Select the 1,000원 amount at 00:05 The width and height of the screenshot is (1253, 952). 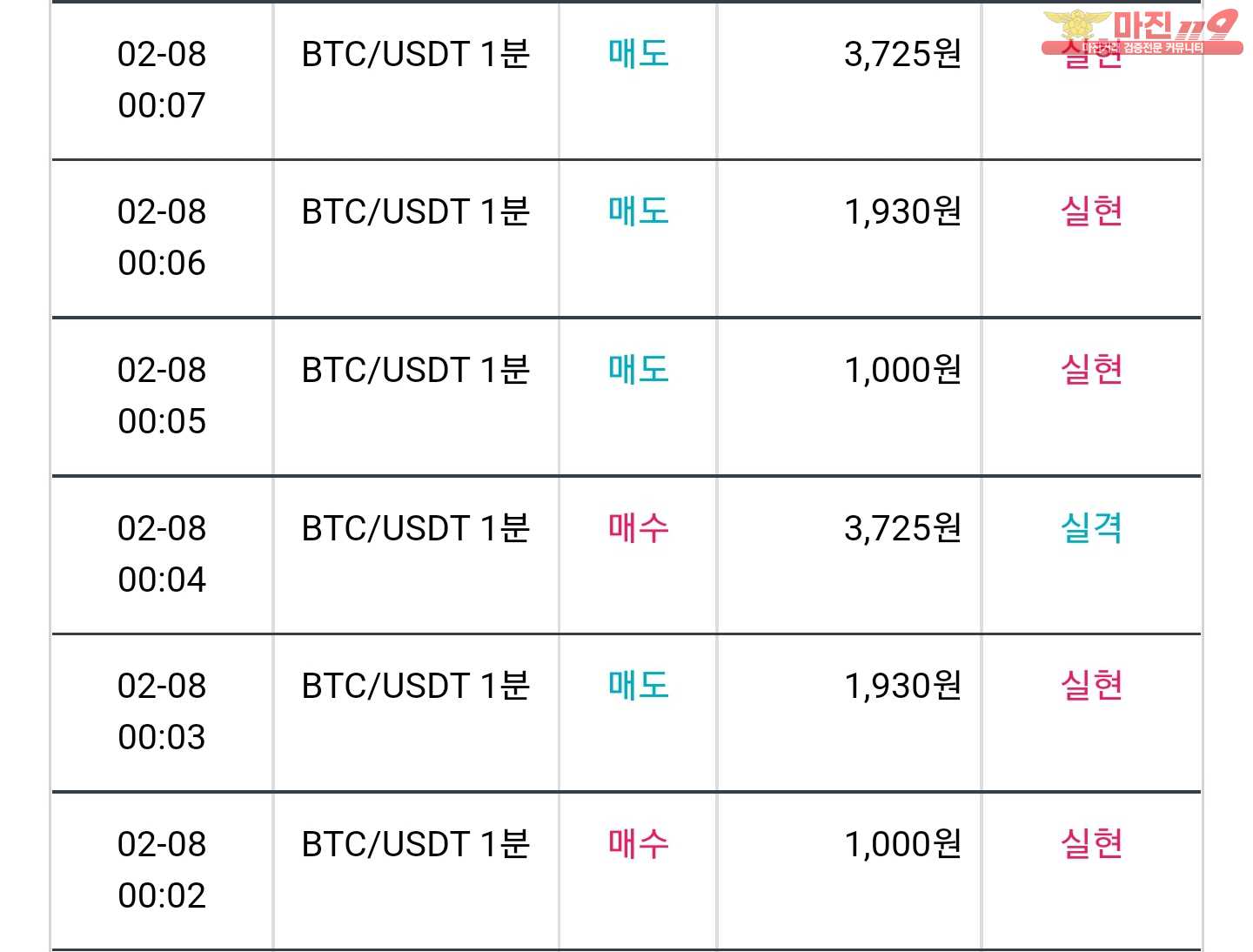coord(902,370)
